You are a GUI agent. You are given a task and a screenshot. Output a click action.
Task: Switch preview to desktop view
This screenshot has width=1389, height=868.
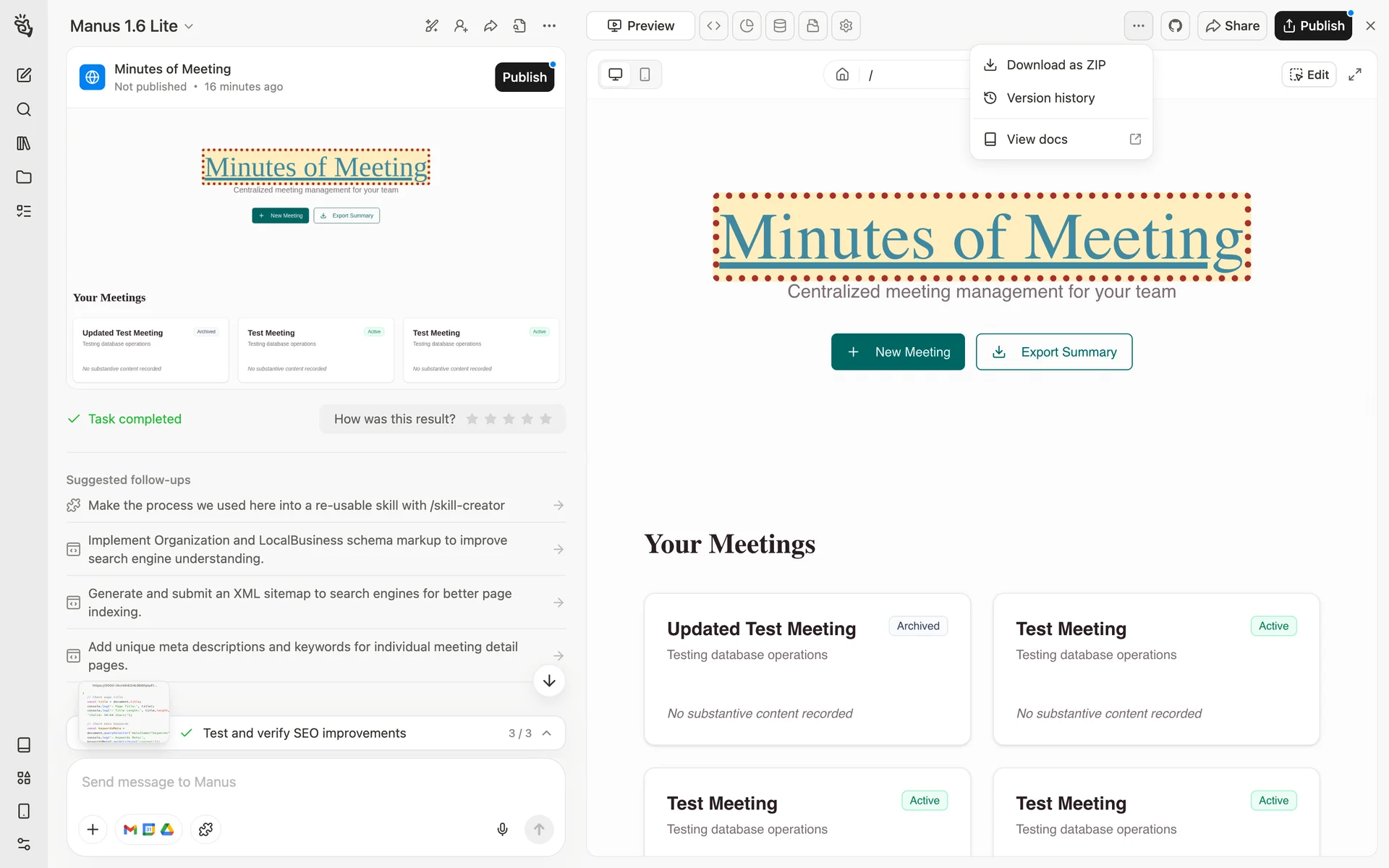click(616, 75)
